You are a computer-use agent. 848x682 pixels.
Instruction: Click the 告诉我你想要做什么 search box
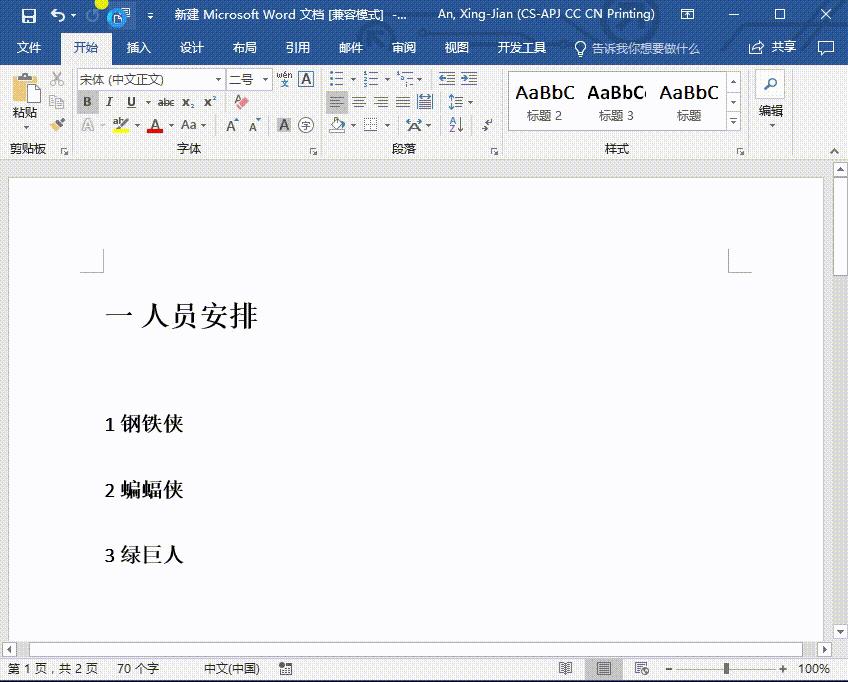[646, 46]
